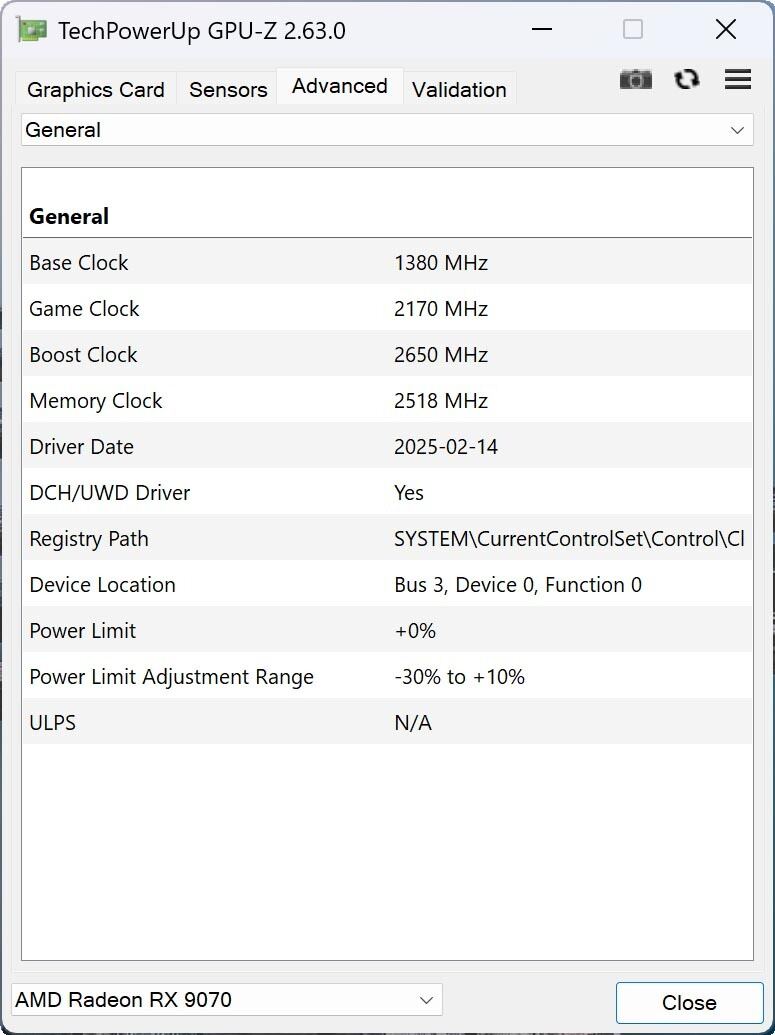Click the TechPowerUp GPU-Z 2.63.0 title text
This screenshot has width=775, height=1035.
point(201,31)
